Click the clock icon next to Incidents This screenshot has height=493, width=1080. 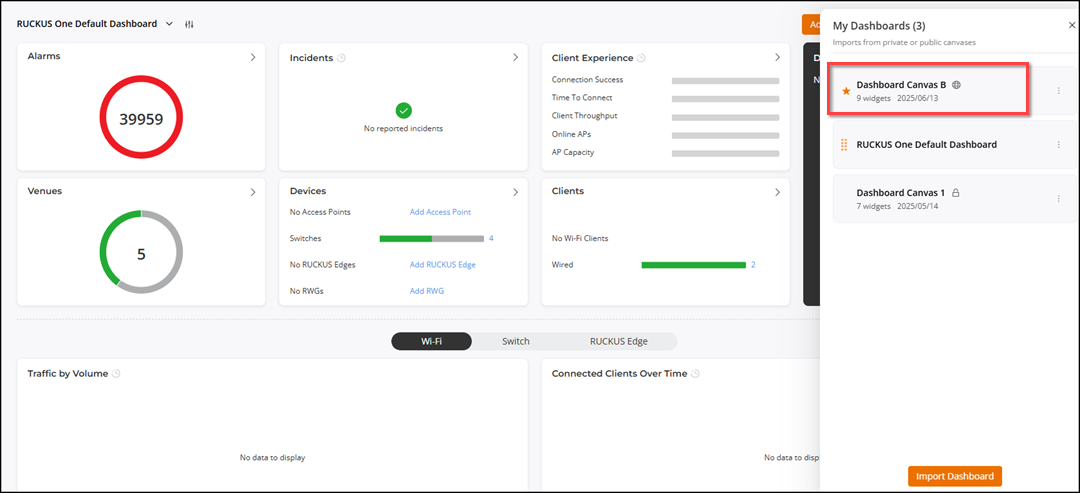pyautogui.click(x=341, y=58)
